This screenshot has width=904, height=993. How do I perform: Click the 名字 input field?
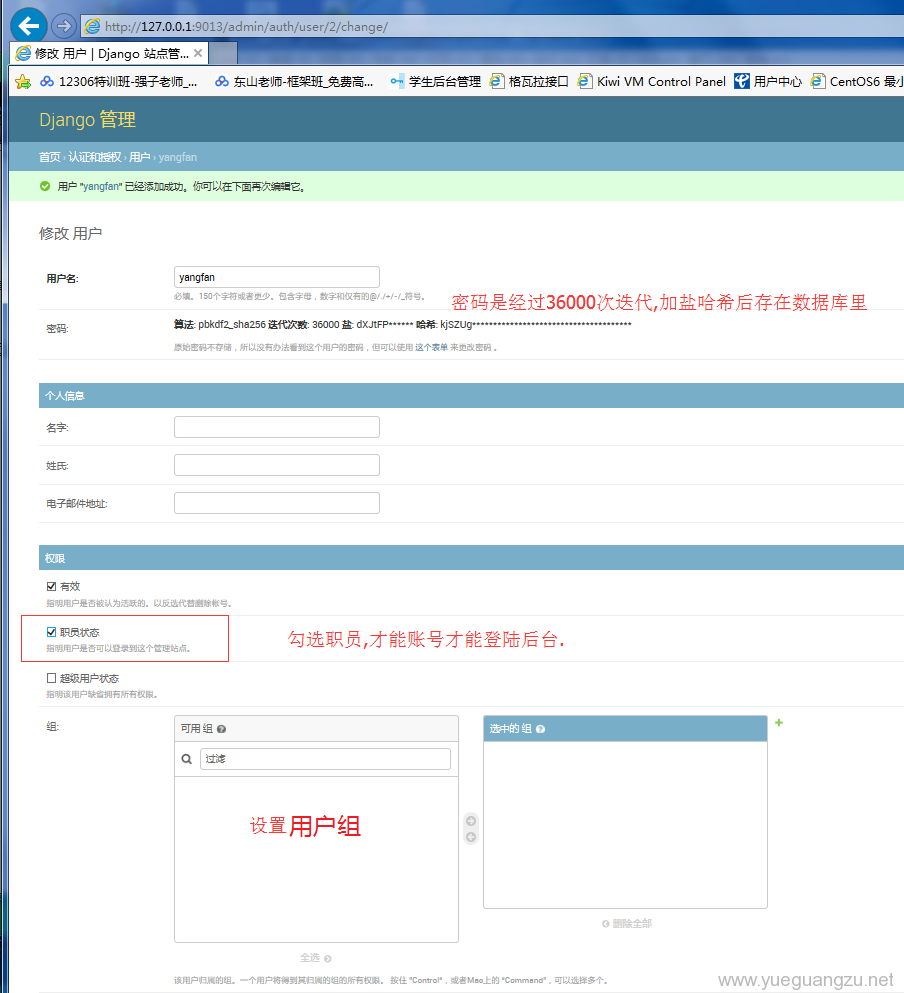coord(277,427)
